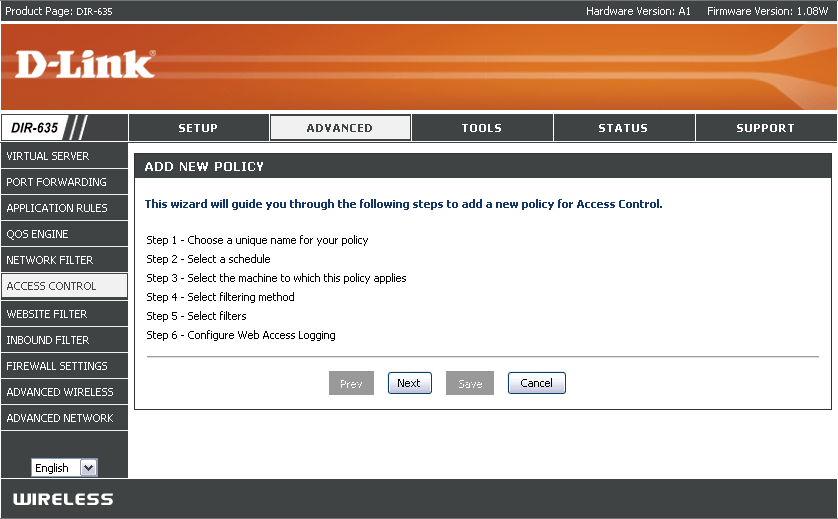Go to the SUPPORT tab
838x519 pixels.
click(x=765, y=128)
